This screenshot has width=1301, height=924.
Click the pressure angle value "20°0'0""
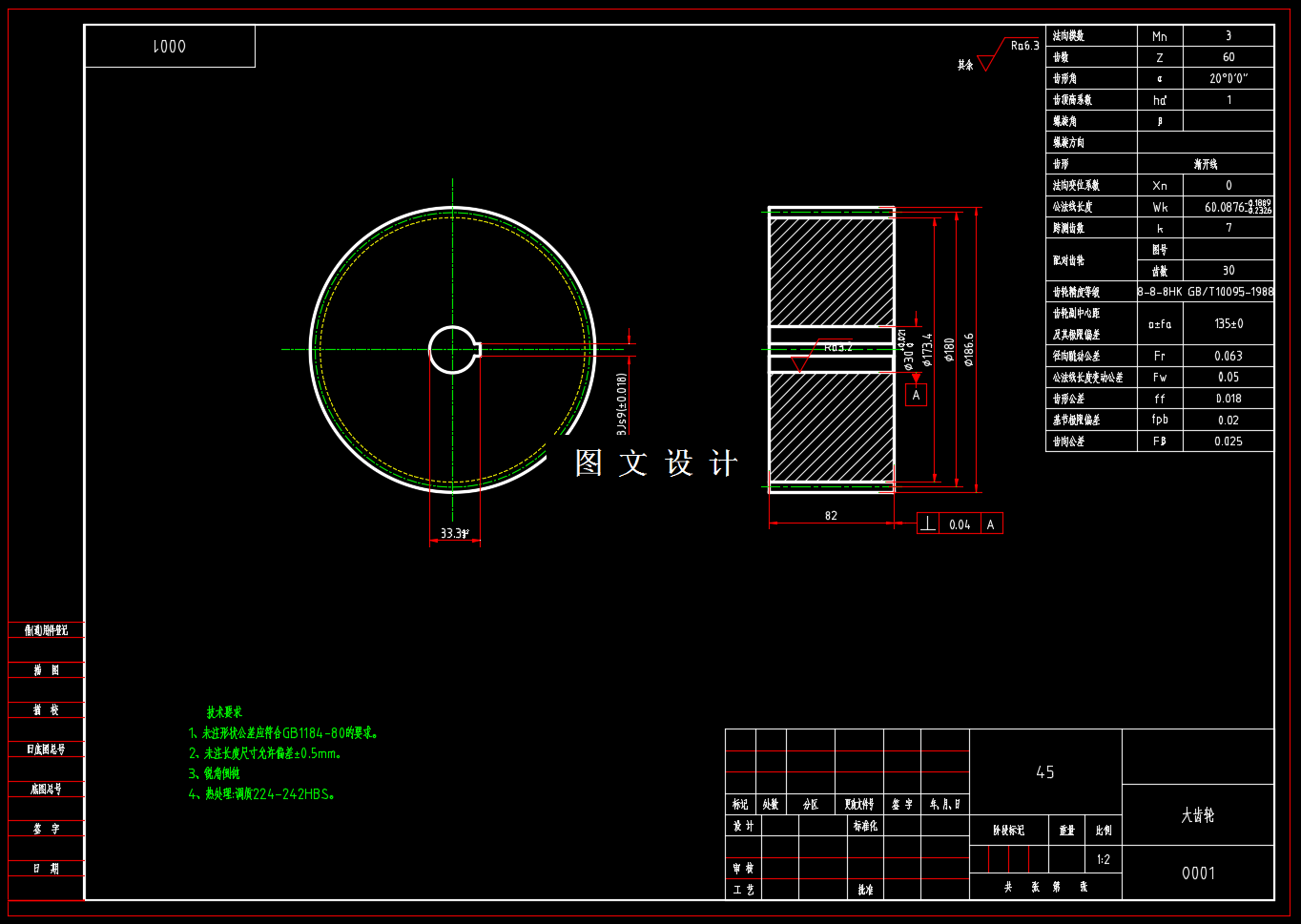point(1229,79)
